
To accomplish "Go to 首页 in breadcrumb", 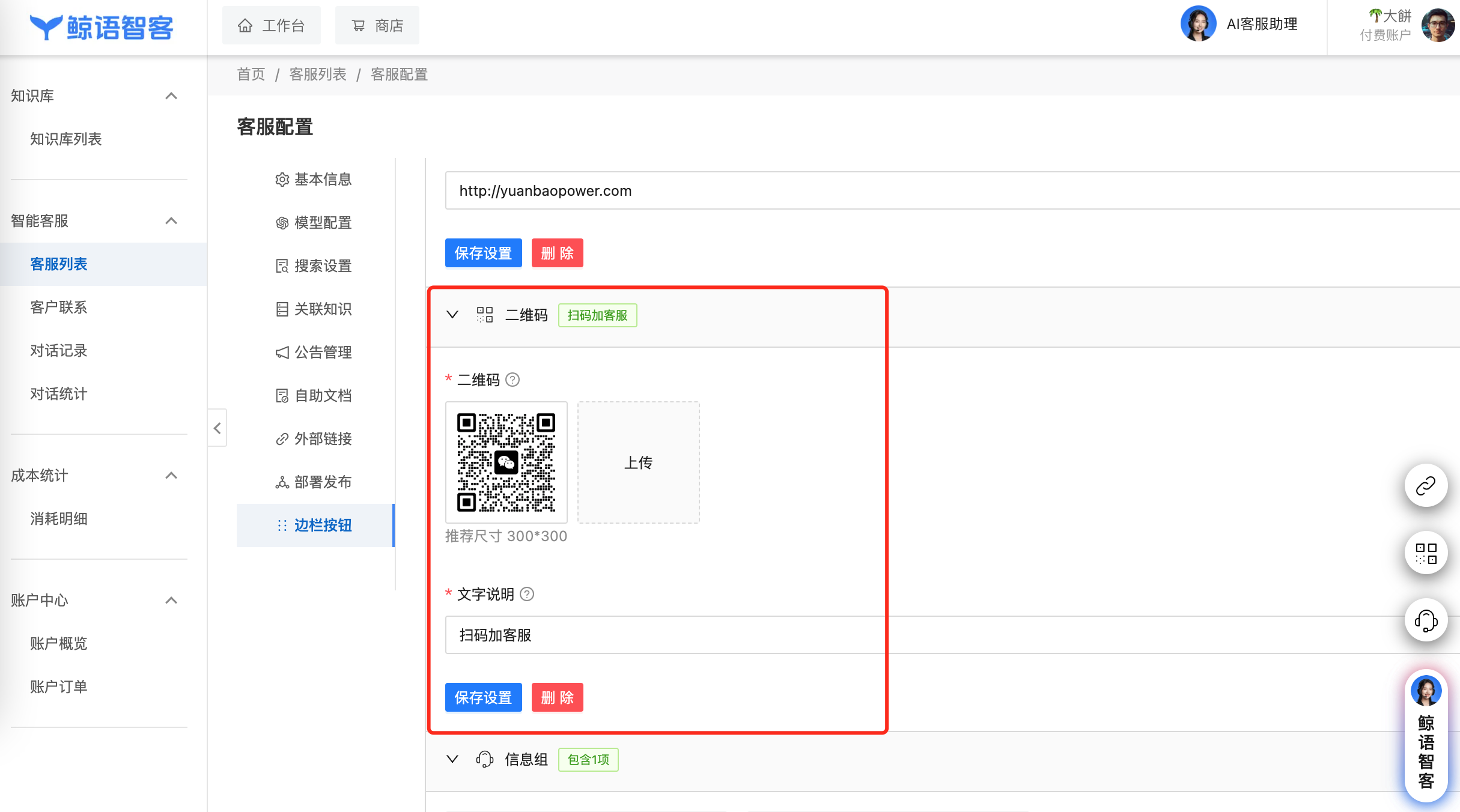I will pos(251,74).
